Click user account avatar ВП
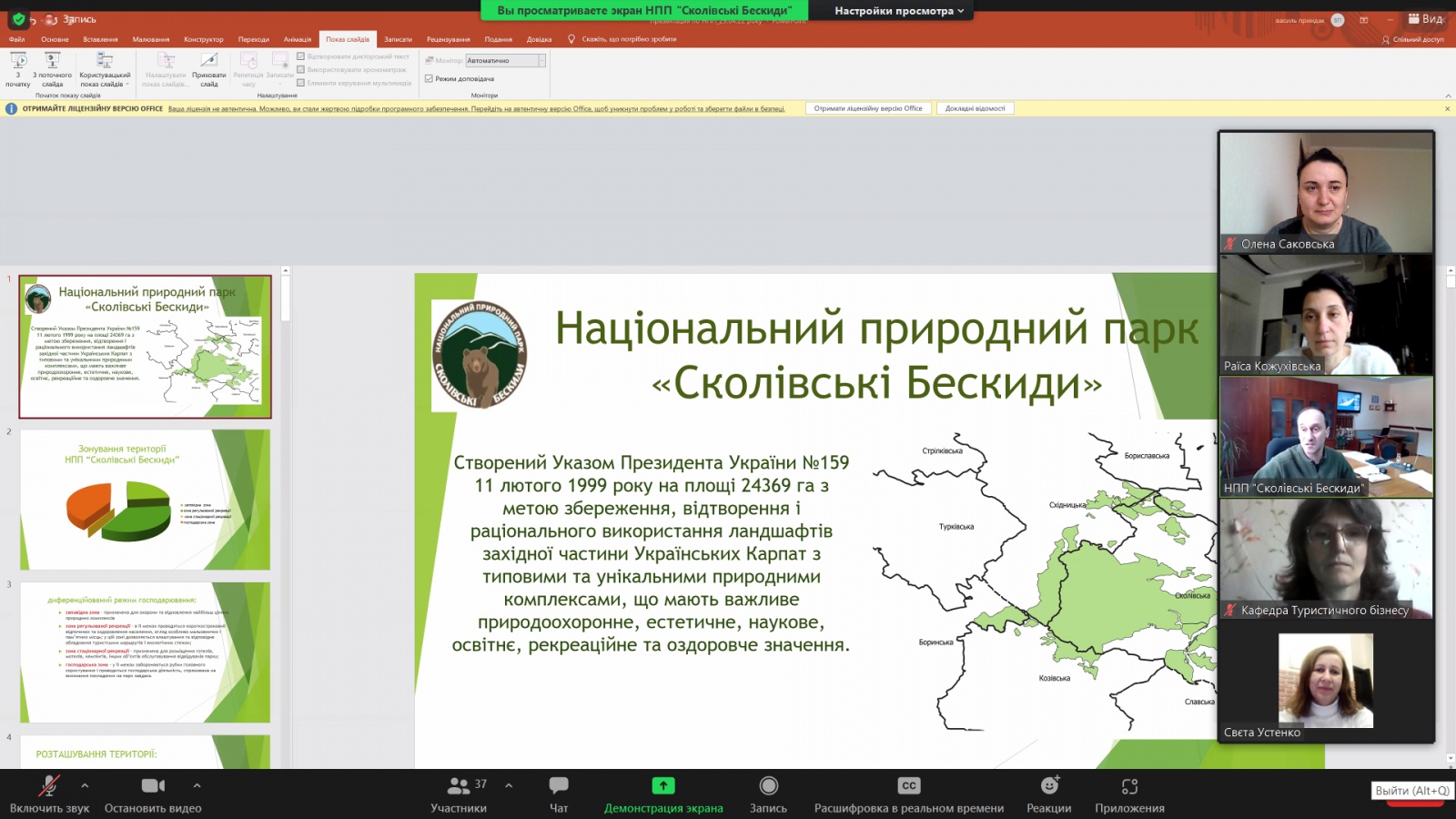 tap(1338, 20)
